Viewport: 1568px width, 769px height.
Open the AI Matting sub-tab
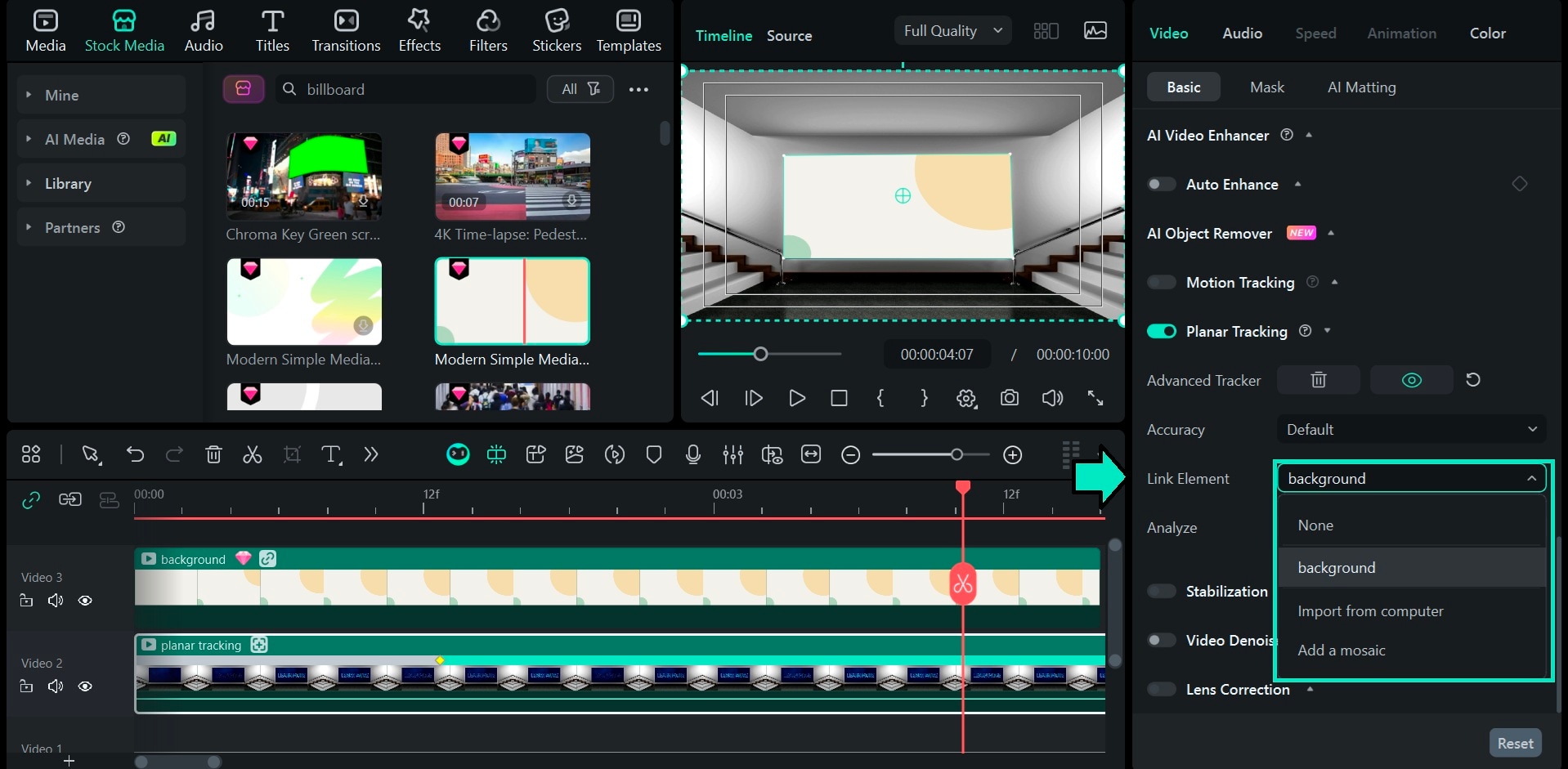[x=1362, y=87]
